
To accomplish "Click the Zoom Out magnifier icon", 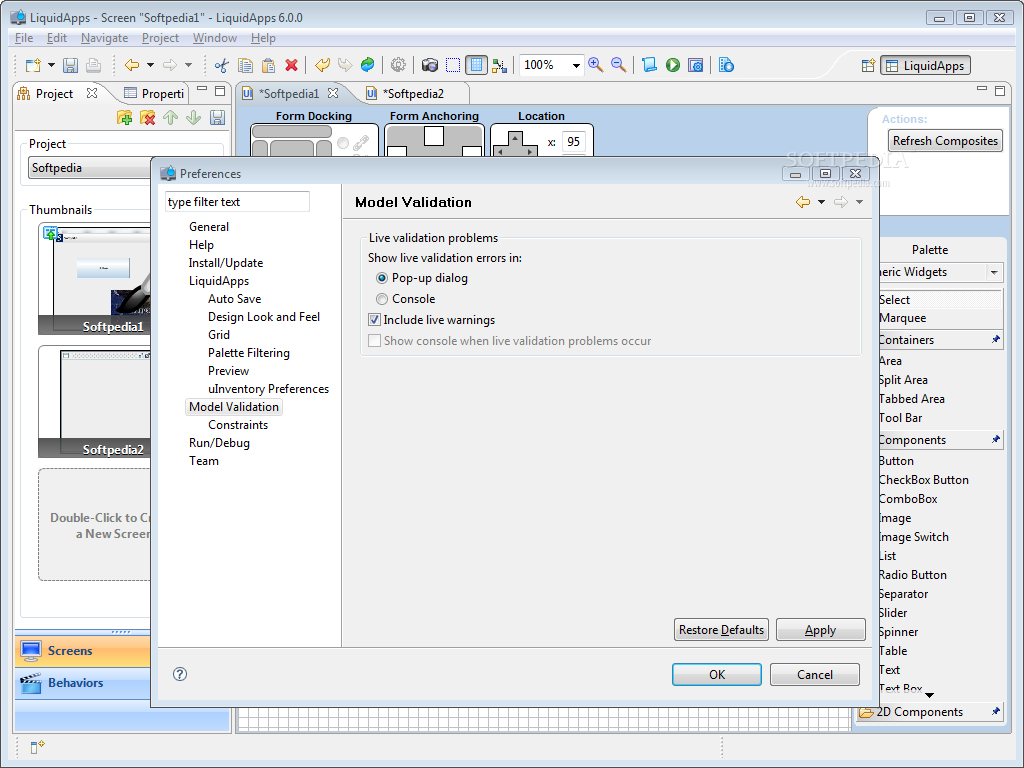I will 618,65.
